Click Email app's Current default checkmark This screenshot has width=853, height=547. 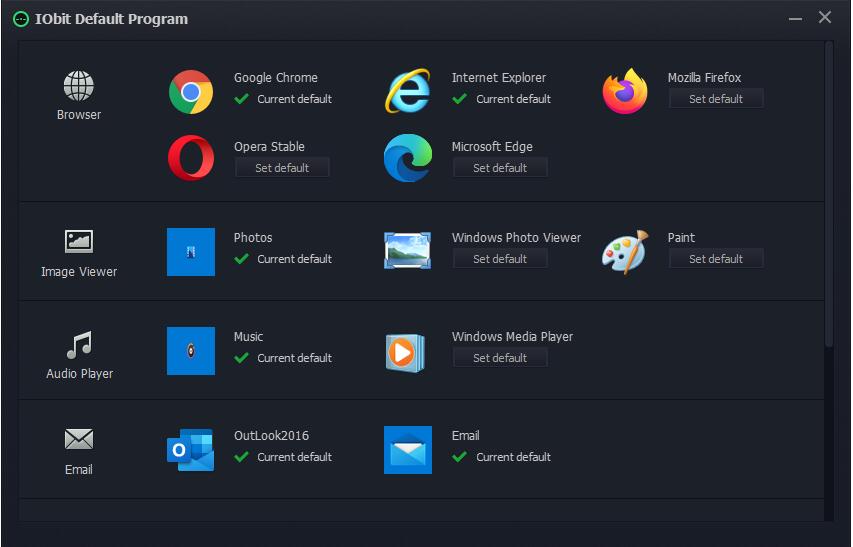point(460,457)
